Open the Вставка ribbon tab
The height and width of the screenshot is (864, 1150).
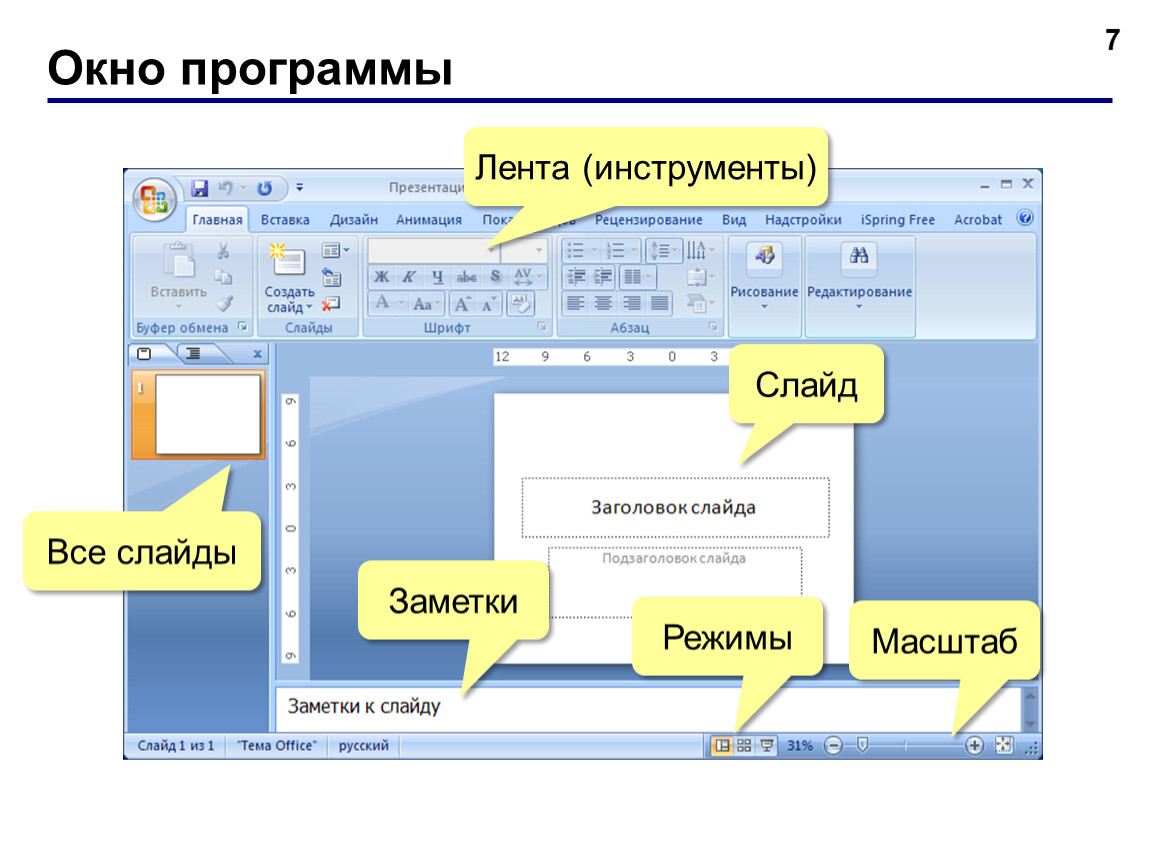click(x=285, y=219)
